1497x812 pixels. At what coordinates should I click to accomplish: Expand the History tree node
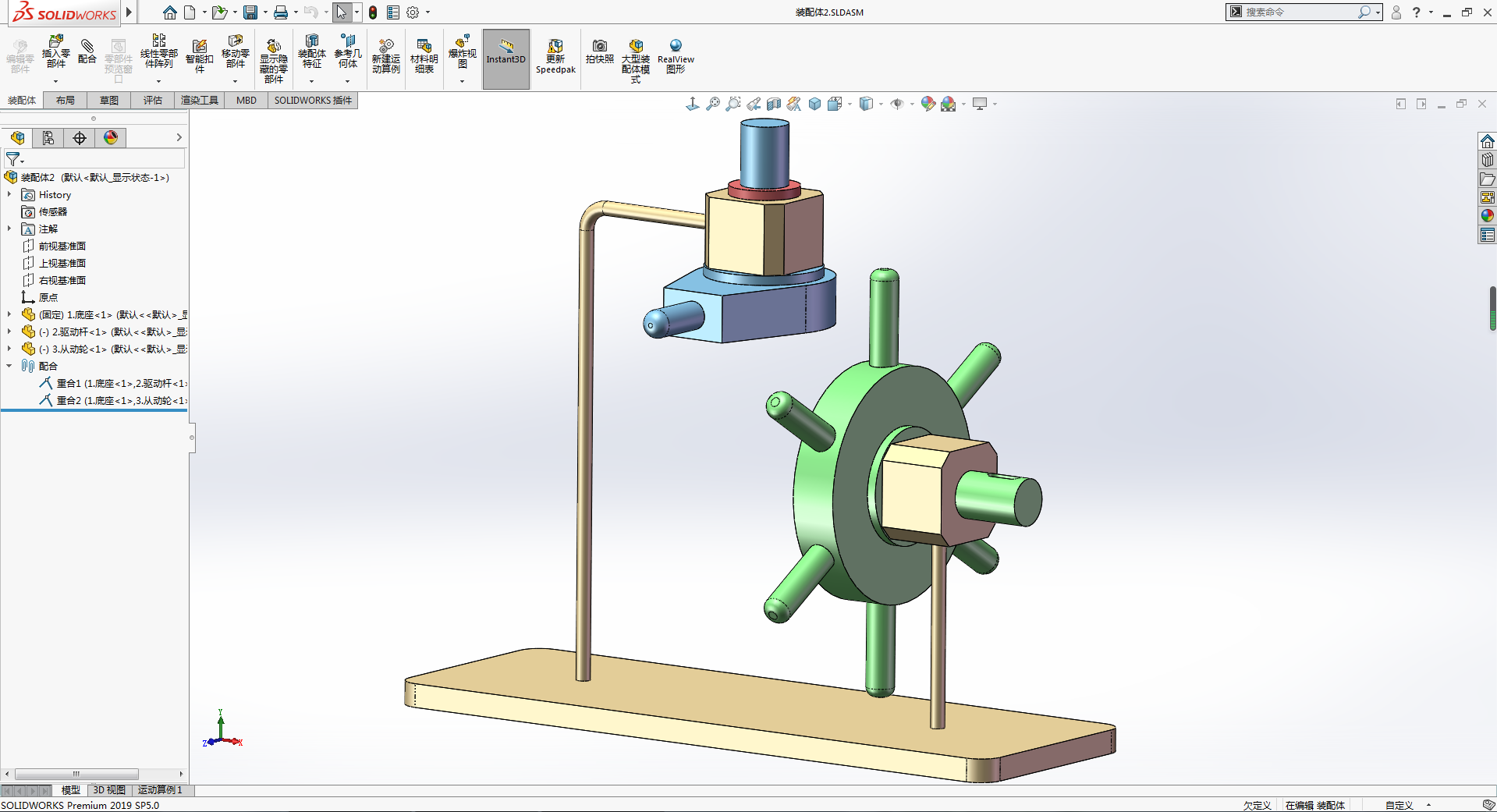point(9,195)
